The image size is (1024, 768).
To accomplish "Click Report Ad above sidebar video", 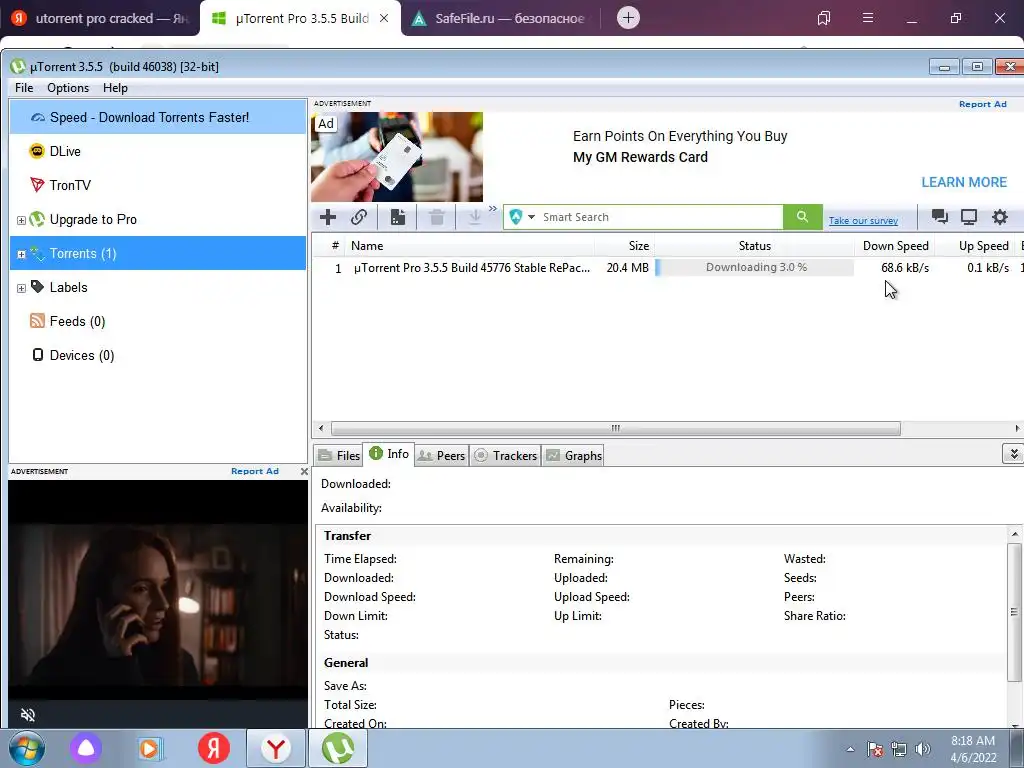I will pyautogui.click(x=255, y=471).
